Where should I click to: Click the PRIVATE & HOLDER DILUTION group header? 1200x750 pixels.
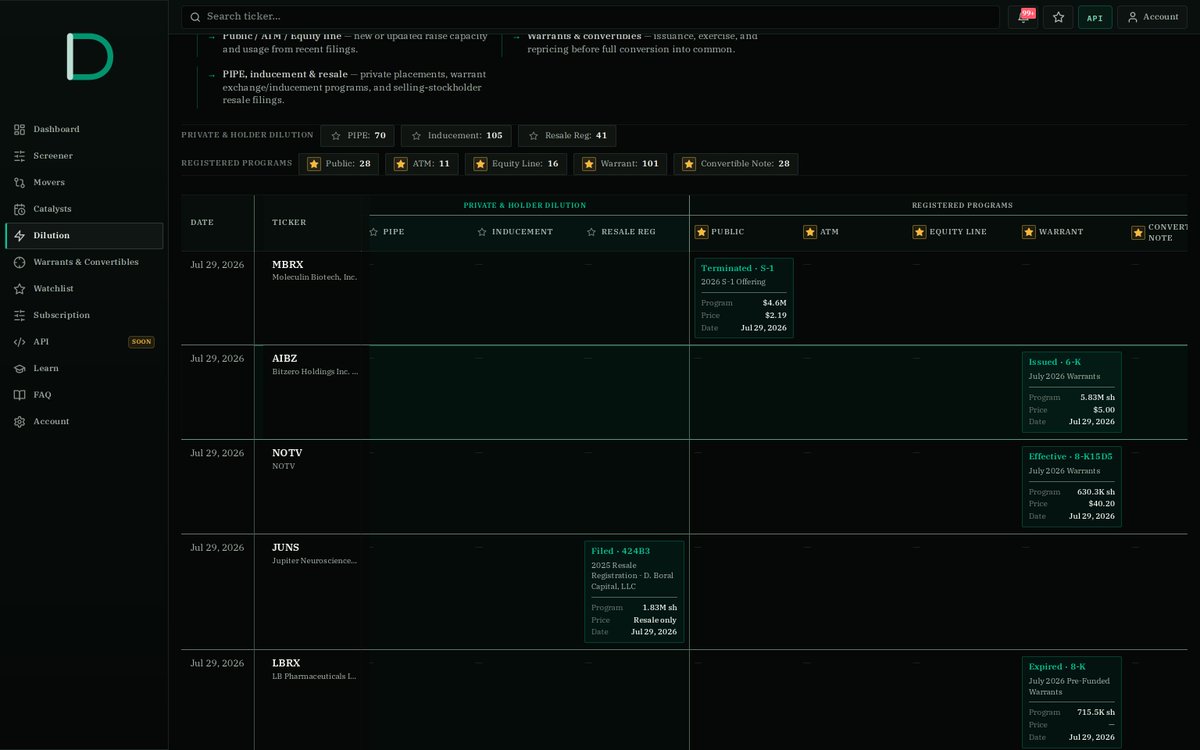click(x=525, y=205)
